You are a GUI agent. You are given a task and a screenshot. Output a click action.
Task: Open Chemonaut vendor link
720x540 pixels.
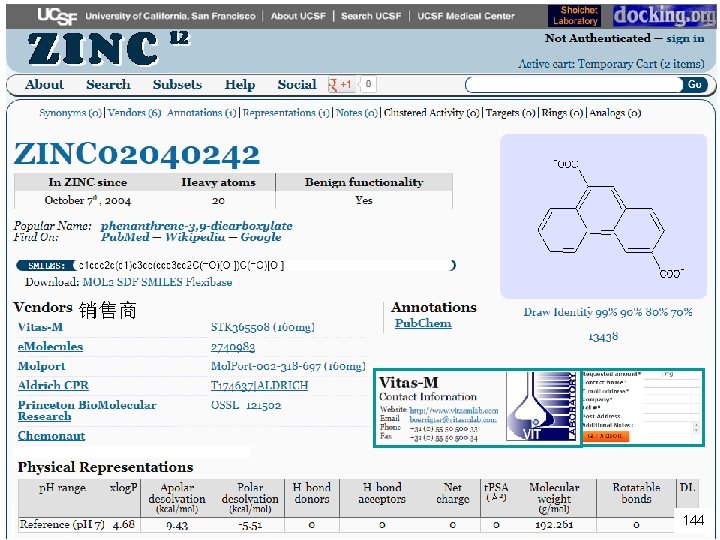pyautogui.click(x=51, y=436)
